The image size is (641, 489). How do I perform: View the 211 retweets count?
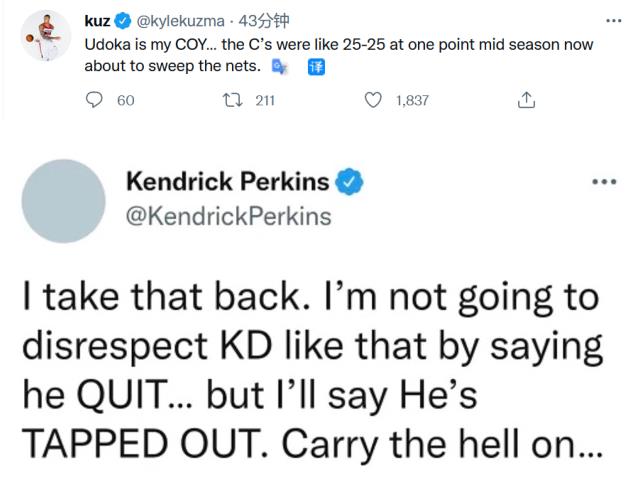click(x=265, y=100)
